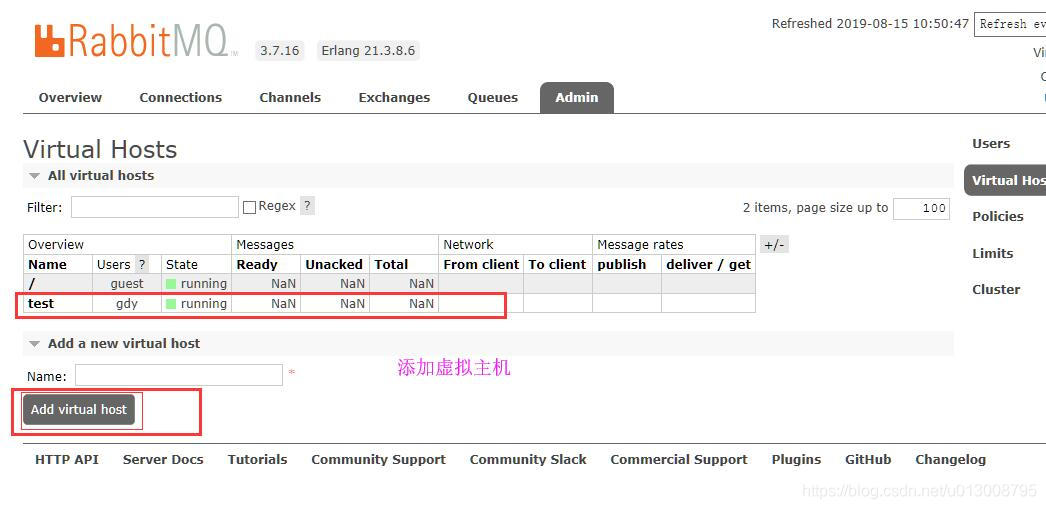
Task: Sort by the To client column header
Action: 557,264
